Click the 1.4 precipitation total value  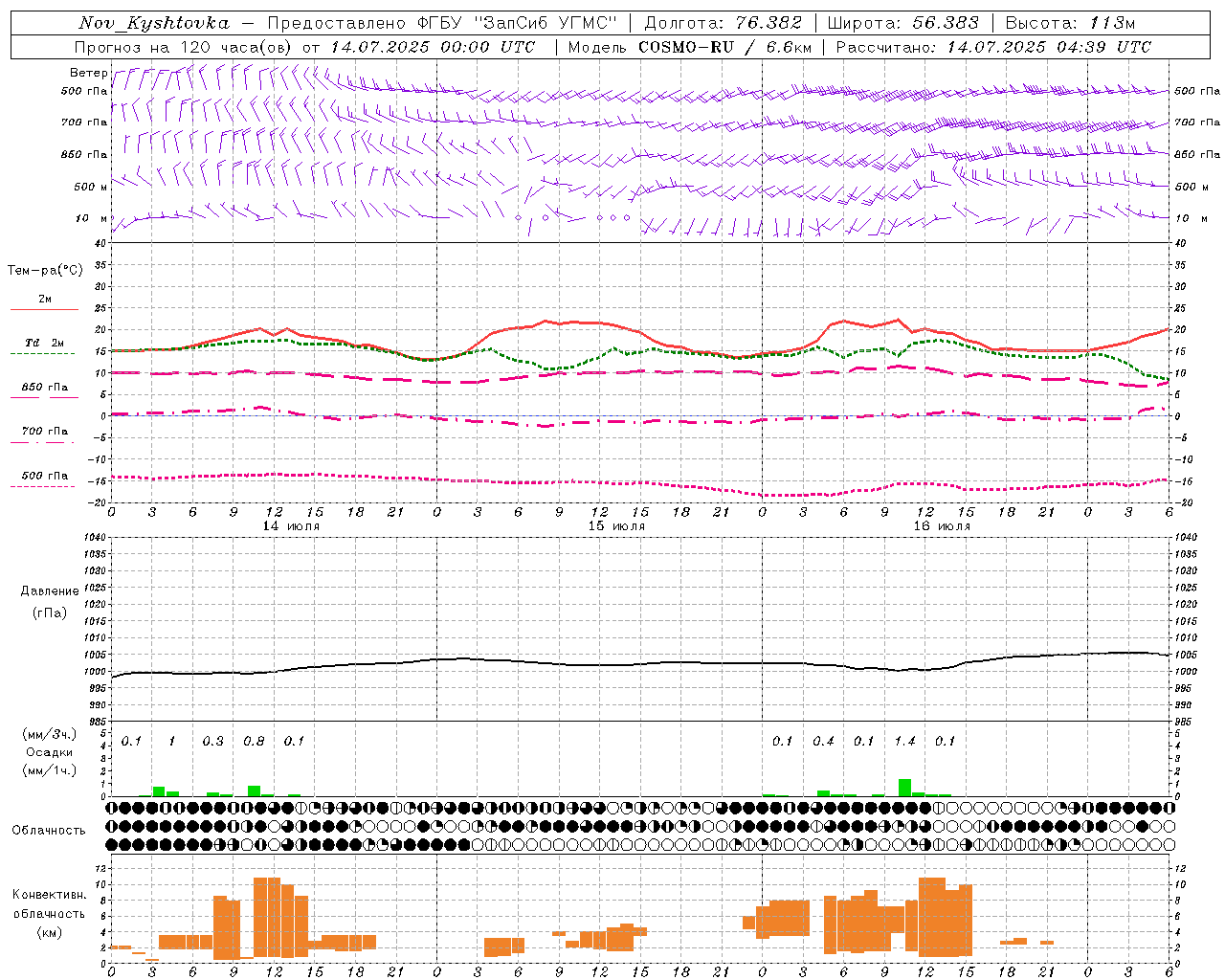point(904,741)
